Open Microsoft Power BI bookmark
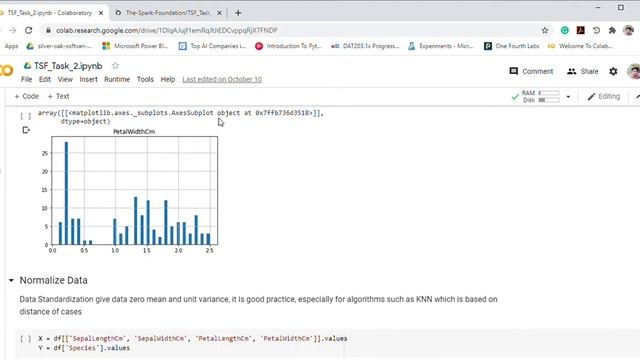This screenshot has height=360, width=640. click(135, 46)
